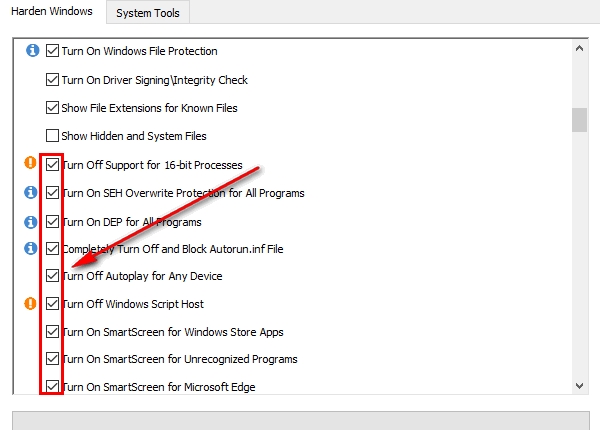Toggle Turn Off Support for 16-bit Processes
This screenshot has width=600, height=430.
52,165
